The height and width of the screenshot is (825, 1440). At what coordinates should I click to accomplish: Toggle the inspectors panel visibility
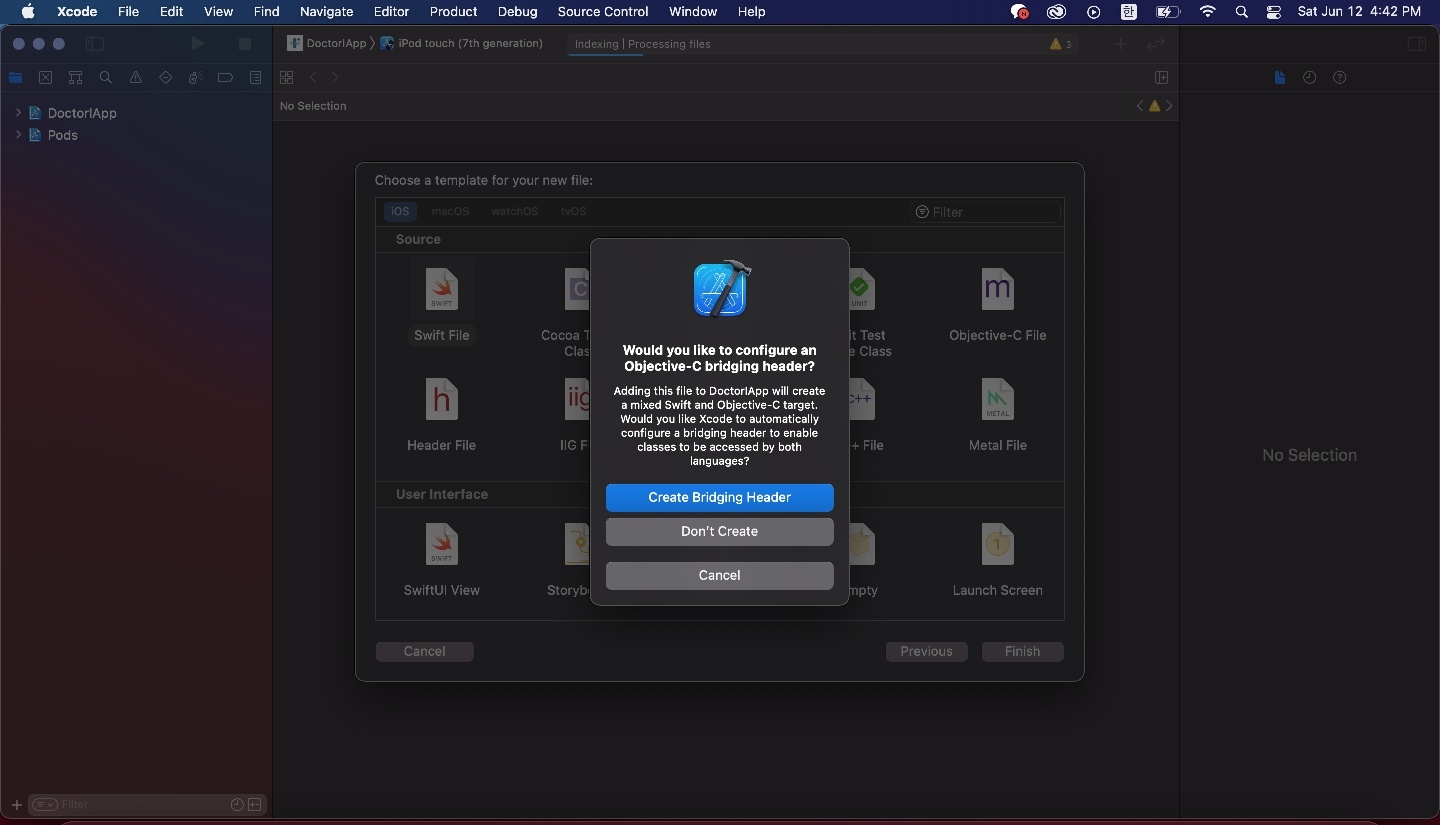coord(1416,44)
